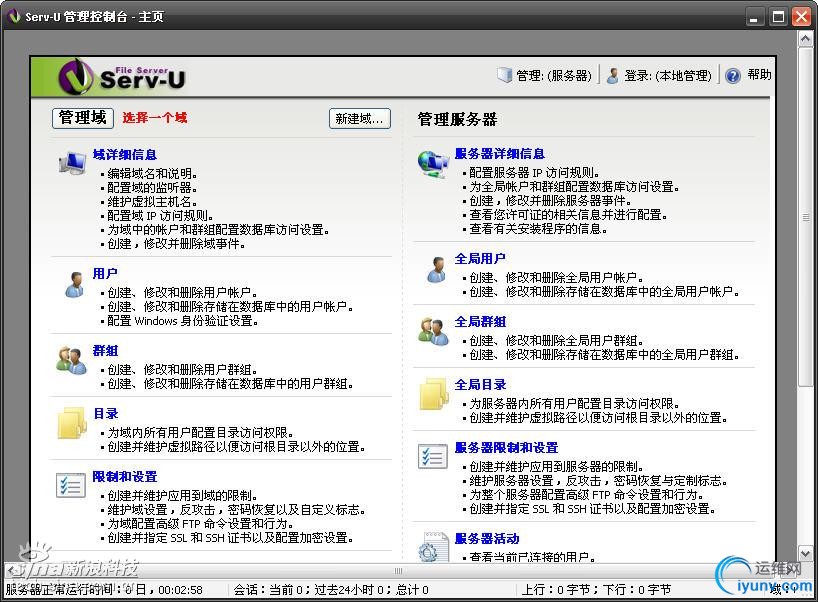Viewport: 818px width, 602px height.
Task: Click the text 创建，修改并删除域事件。
Action: [x=176, y=244]
